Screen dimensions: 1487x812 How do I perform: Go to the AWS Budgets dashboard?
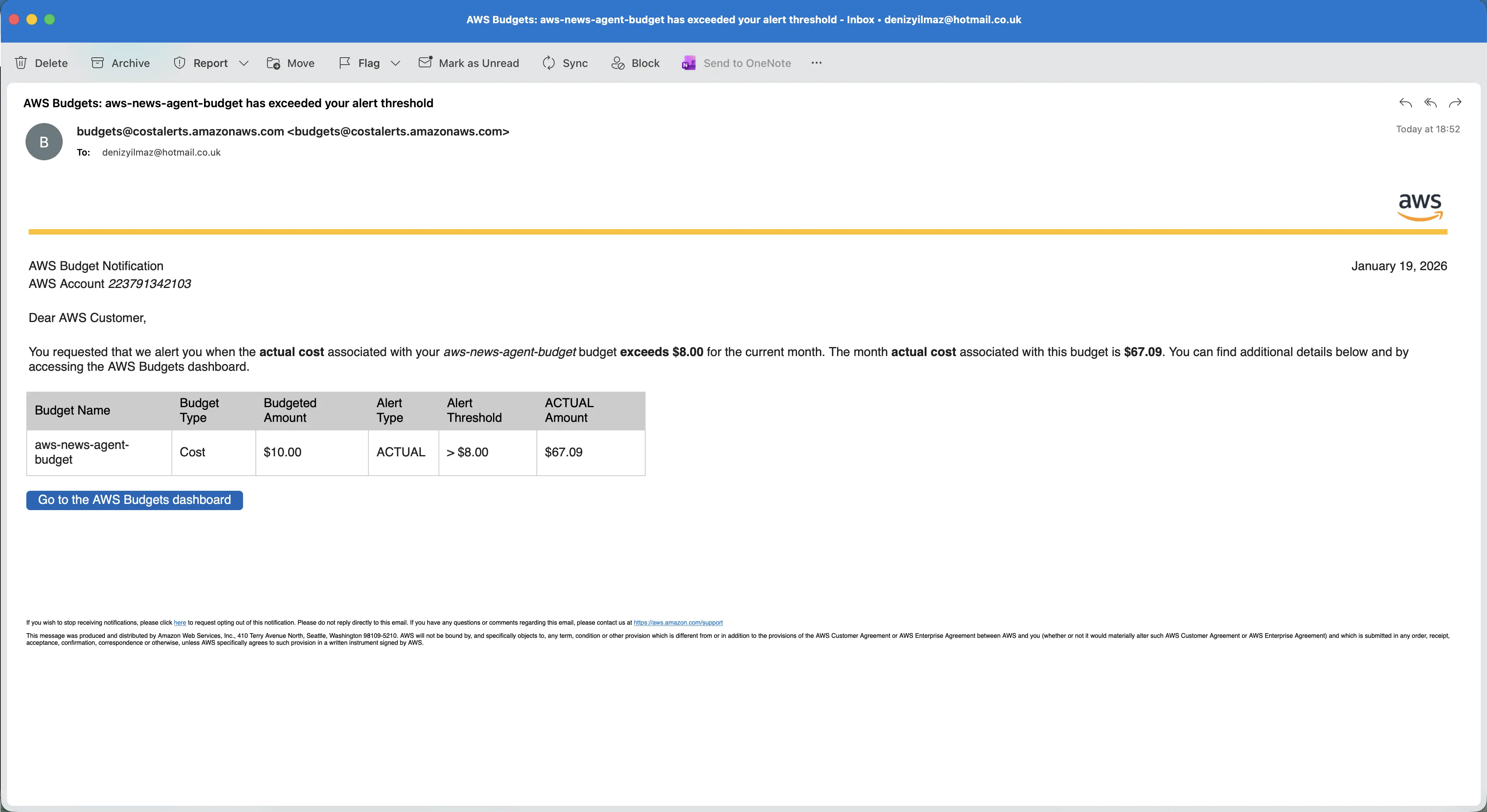[135, 500]
